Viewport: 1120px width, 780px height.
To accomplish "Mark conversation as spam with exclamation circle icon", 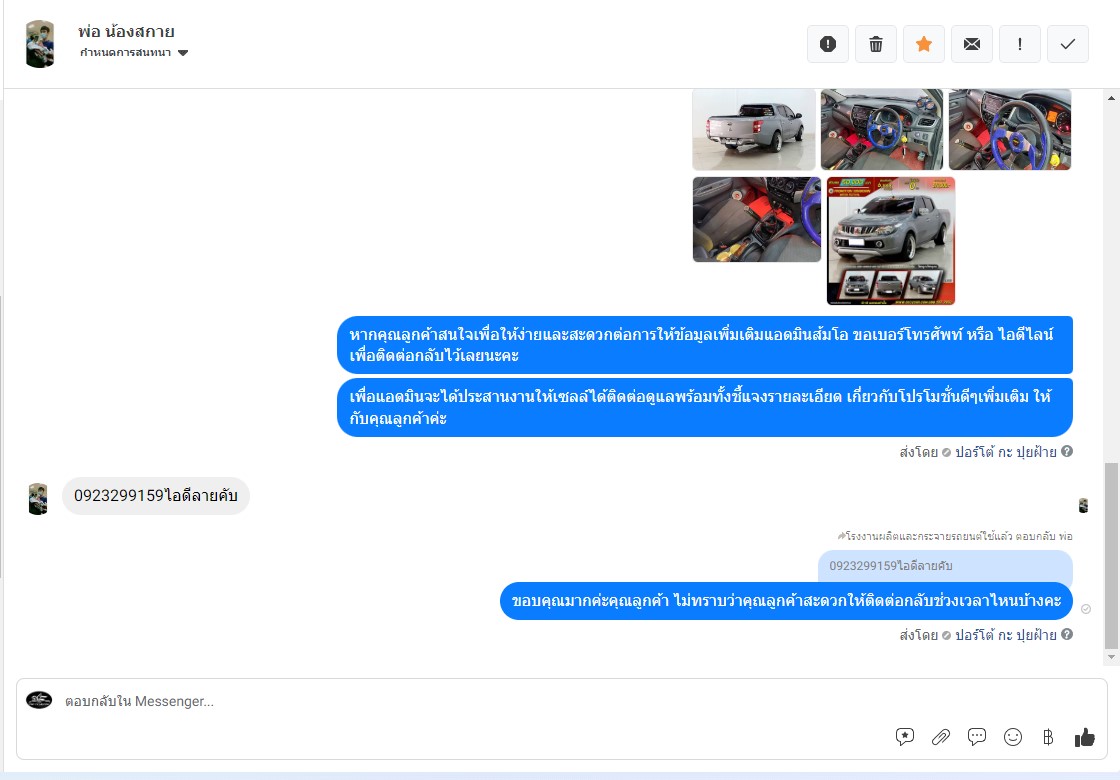I will coord(828,44).
